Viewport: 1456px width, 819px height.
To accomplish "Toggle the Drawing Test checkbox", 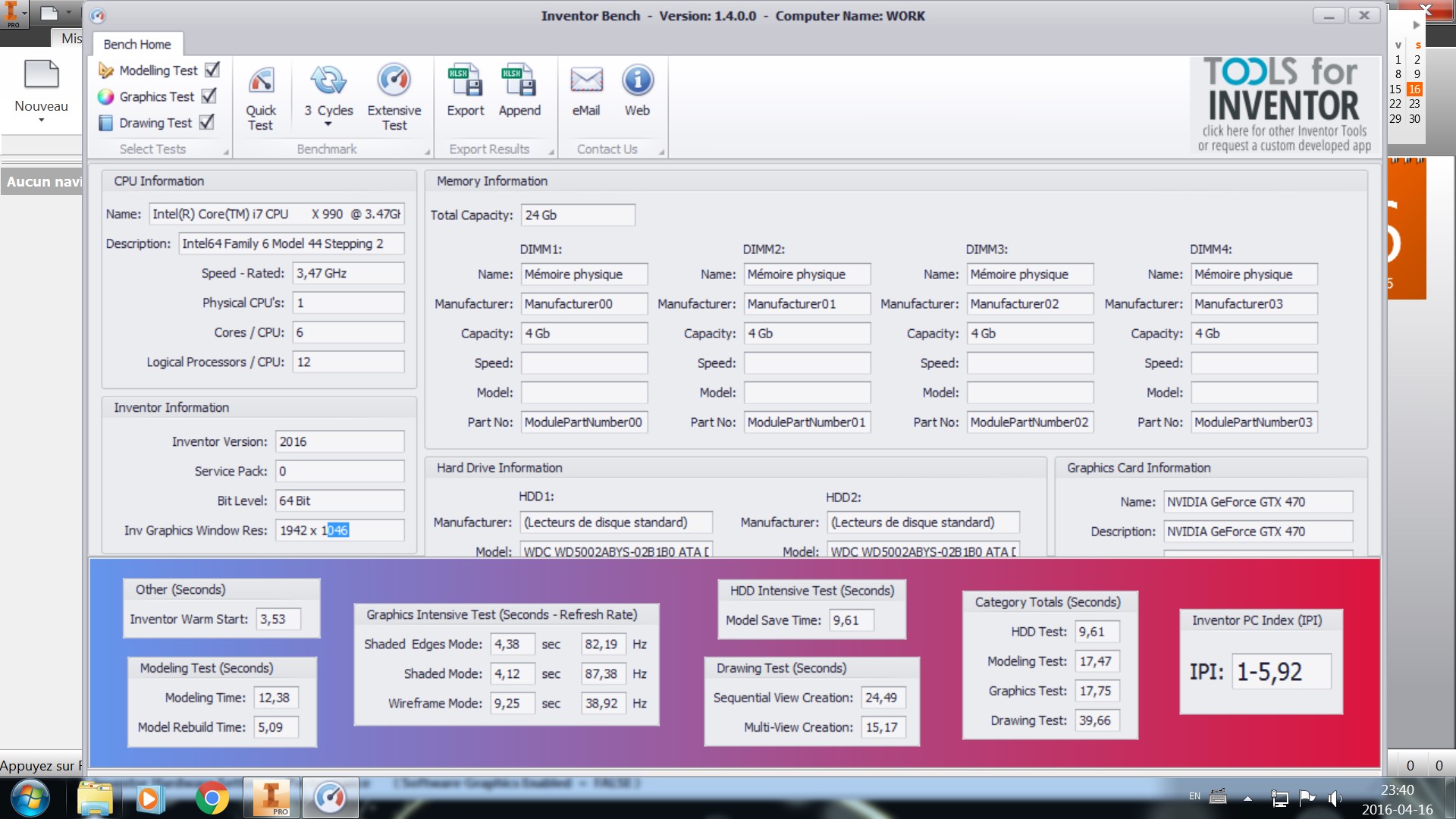I will point(206,122).
